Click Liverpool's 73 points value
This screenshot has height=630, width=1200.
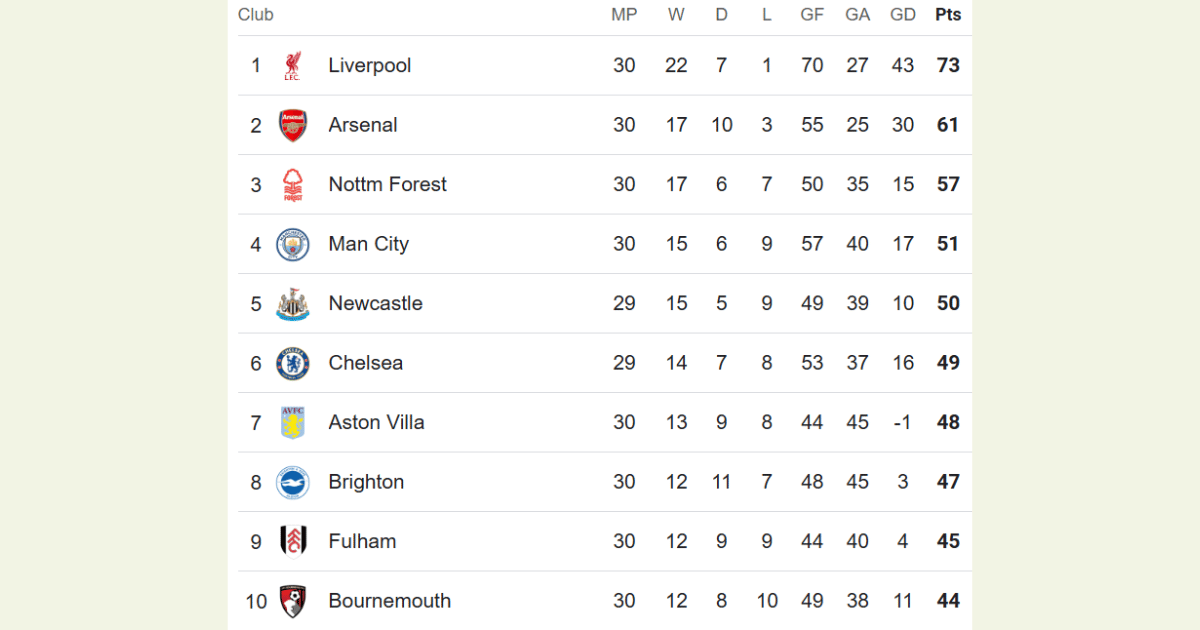click(x=948, y=66)
